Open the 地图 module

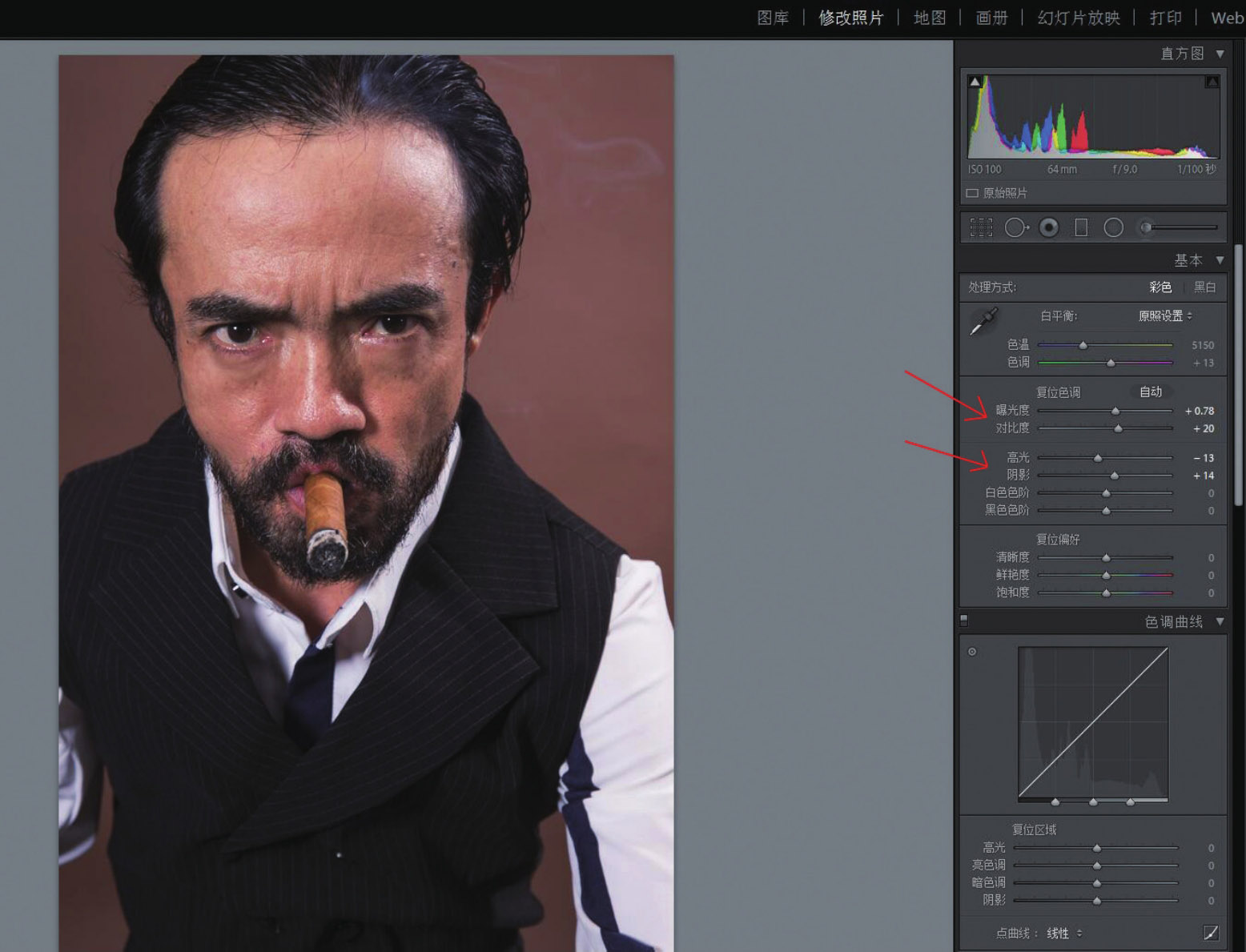(930, 18)
